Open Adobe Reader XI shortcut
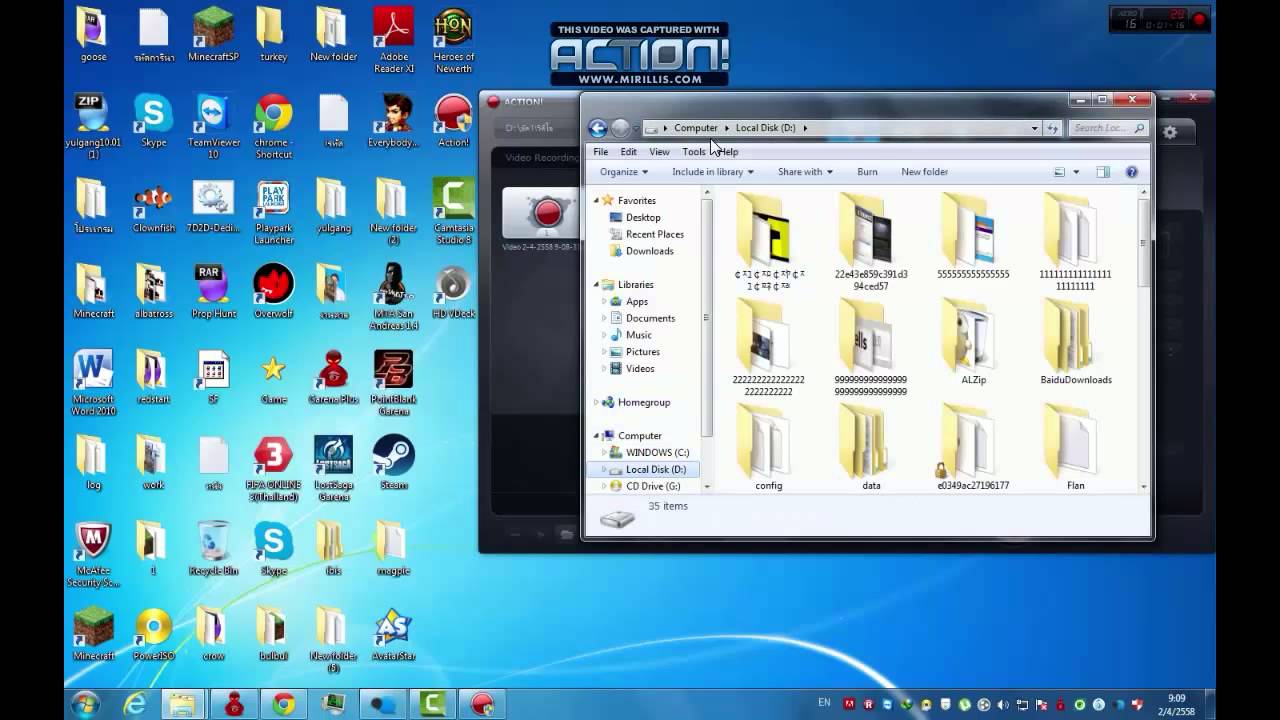The image size is (1280, 720). [393, 40]
